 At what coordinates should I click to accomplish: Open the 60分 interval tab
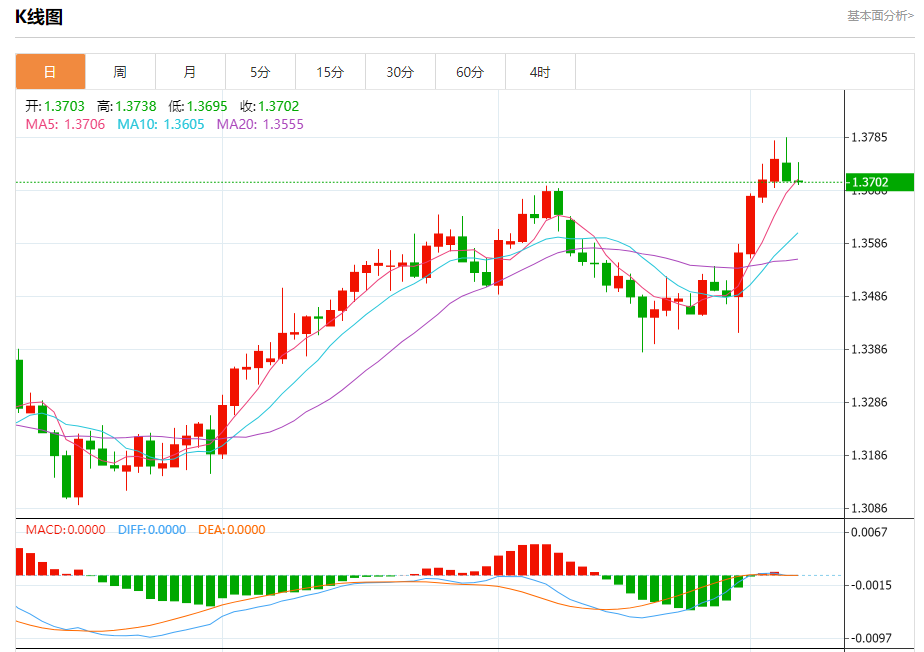470,72
